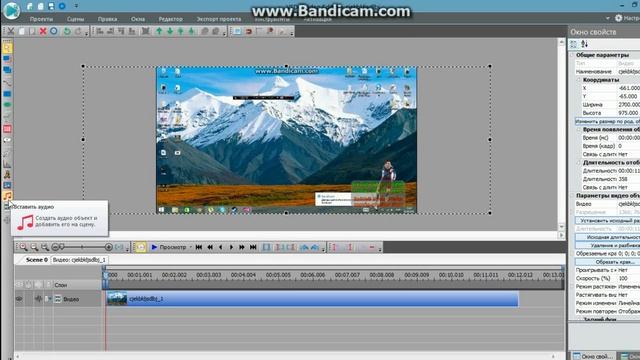Click the green down-arrow order icon
The height and width of the screenshot is (360, 640).
170,31
